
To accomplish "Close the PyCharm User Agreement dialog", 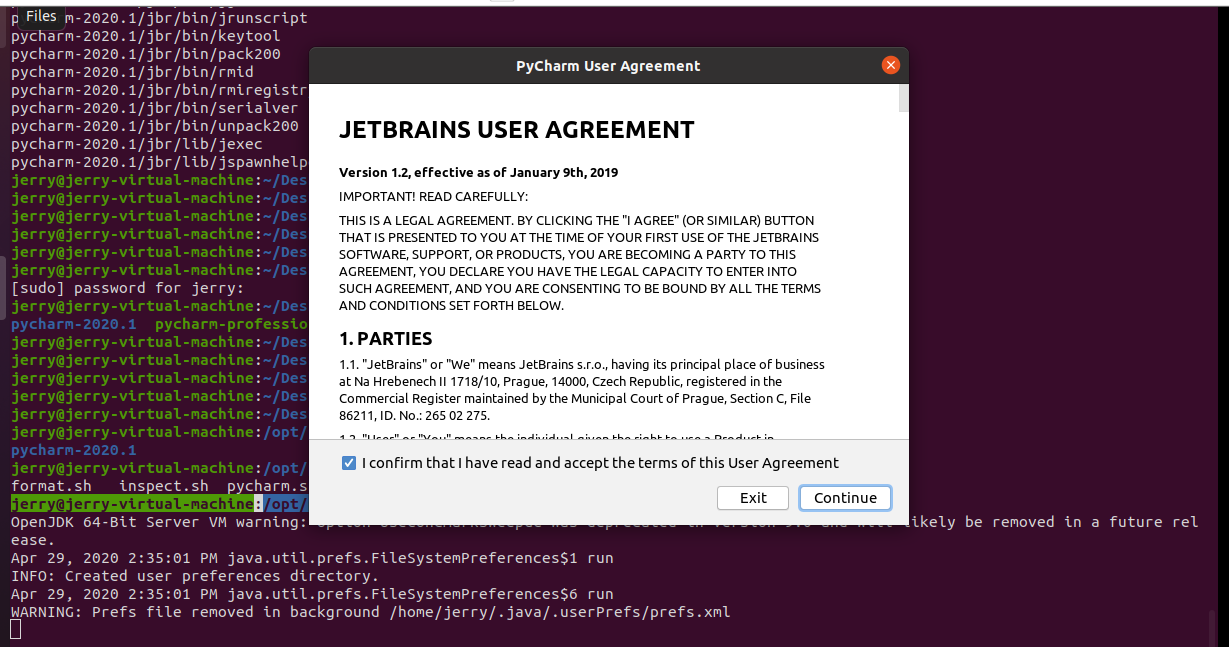I will 891,66.
